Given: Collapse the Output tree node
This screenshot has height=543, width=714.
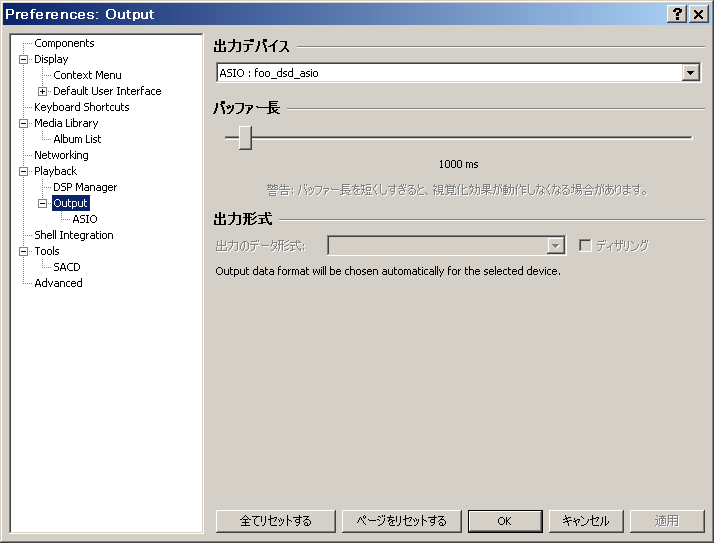Looking at the screenshot, I should pos(42,203).
